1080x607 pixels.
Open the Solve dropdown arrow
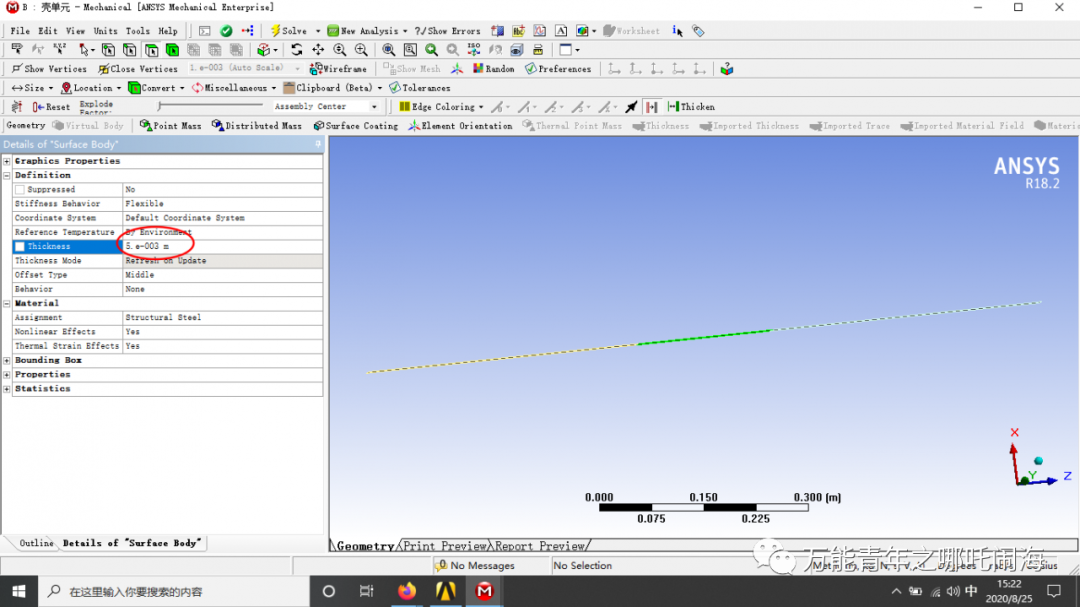click(318, 31)
